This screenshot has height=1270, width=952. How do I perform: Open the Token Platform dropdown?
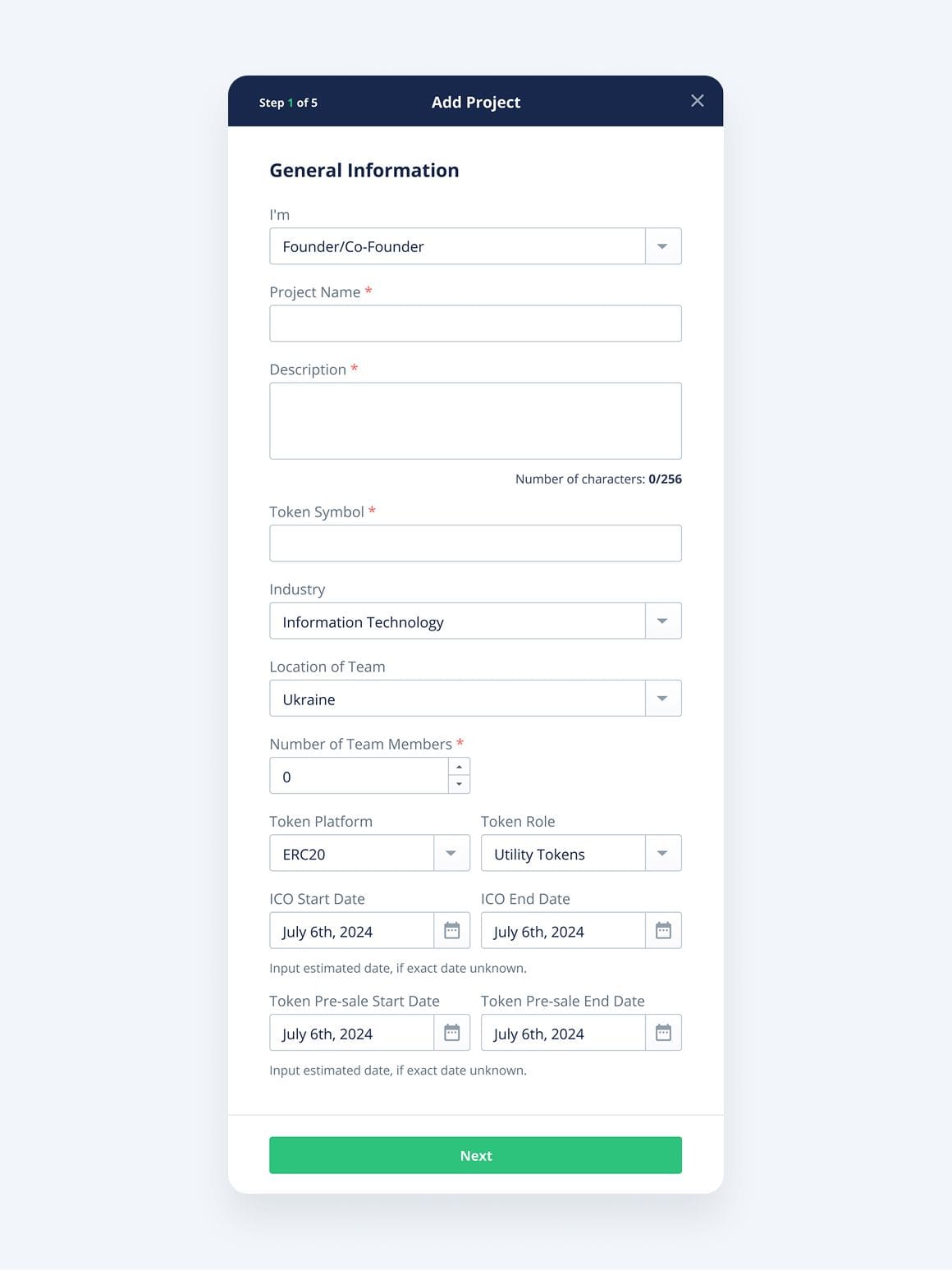(451, 853)
